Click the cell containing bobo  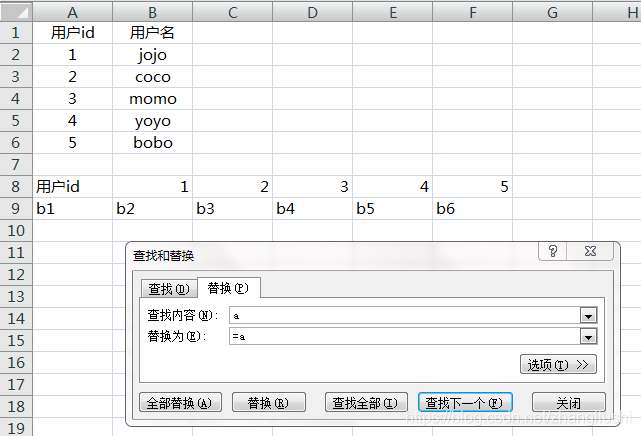[152, 143]
